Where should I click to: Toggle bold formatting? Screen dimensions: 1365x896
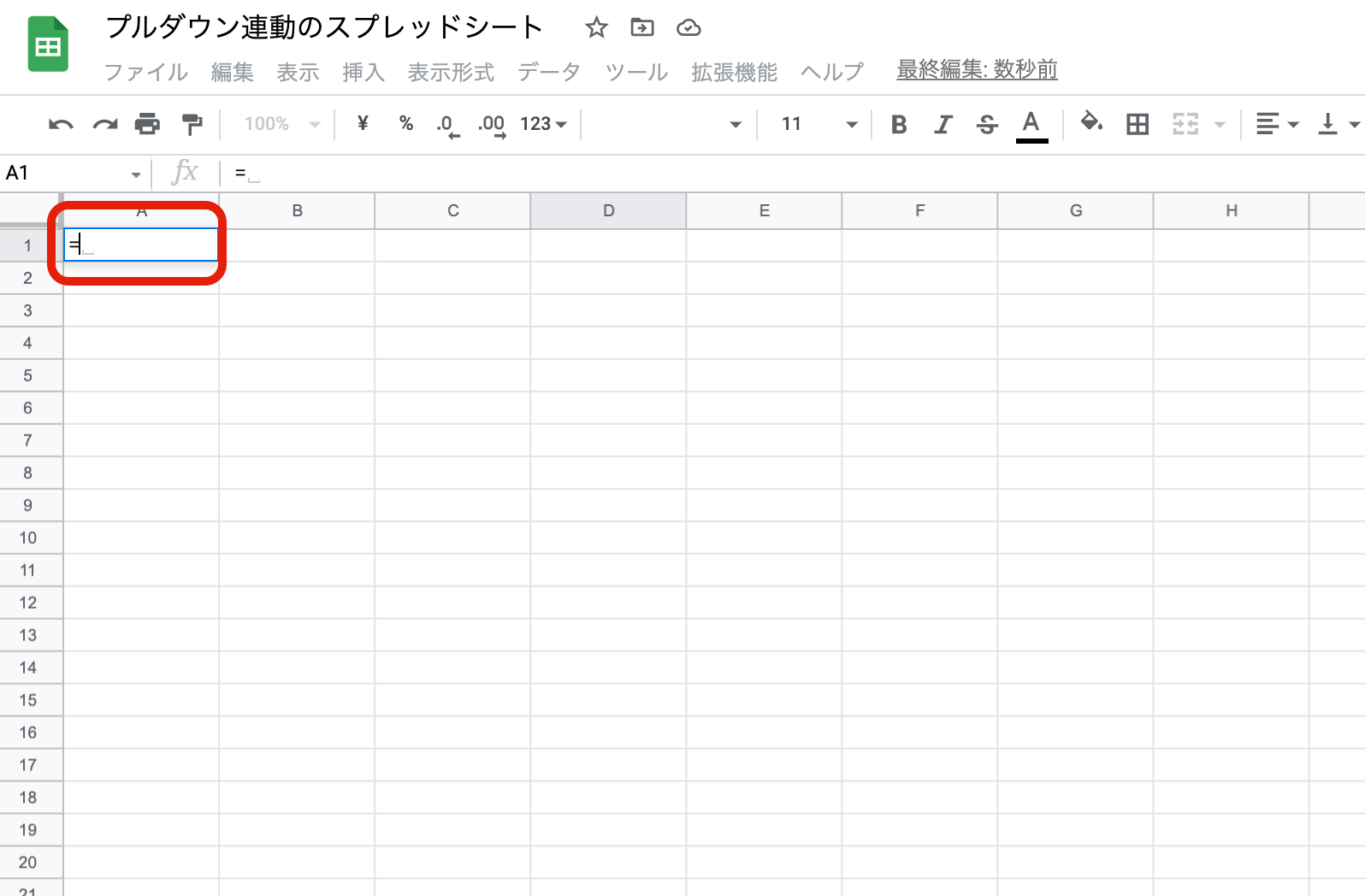point(899,125)
